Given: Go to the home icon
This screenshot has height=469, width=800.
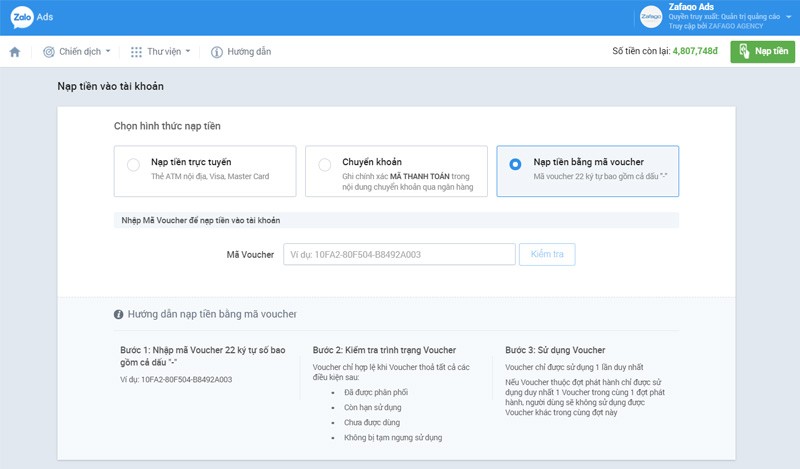Looking at the screenshot, I should [15, 52].
